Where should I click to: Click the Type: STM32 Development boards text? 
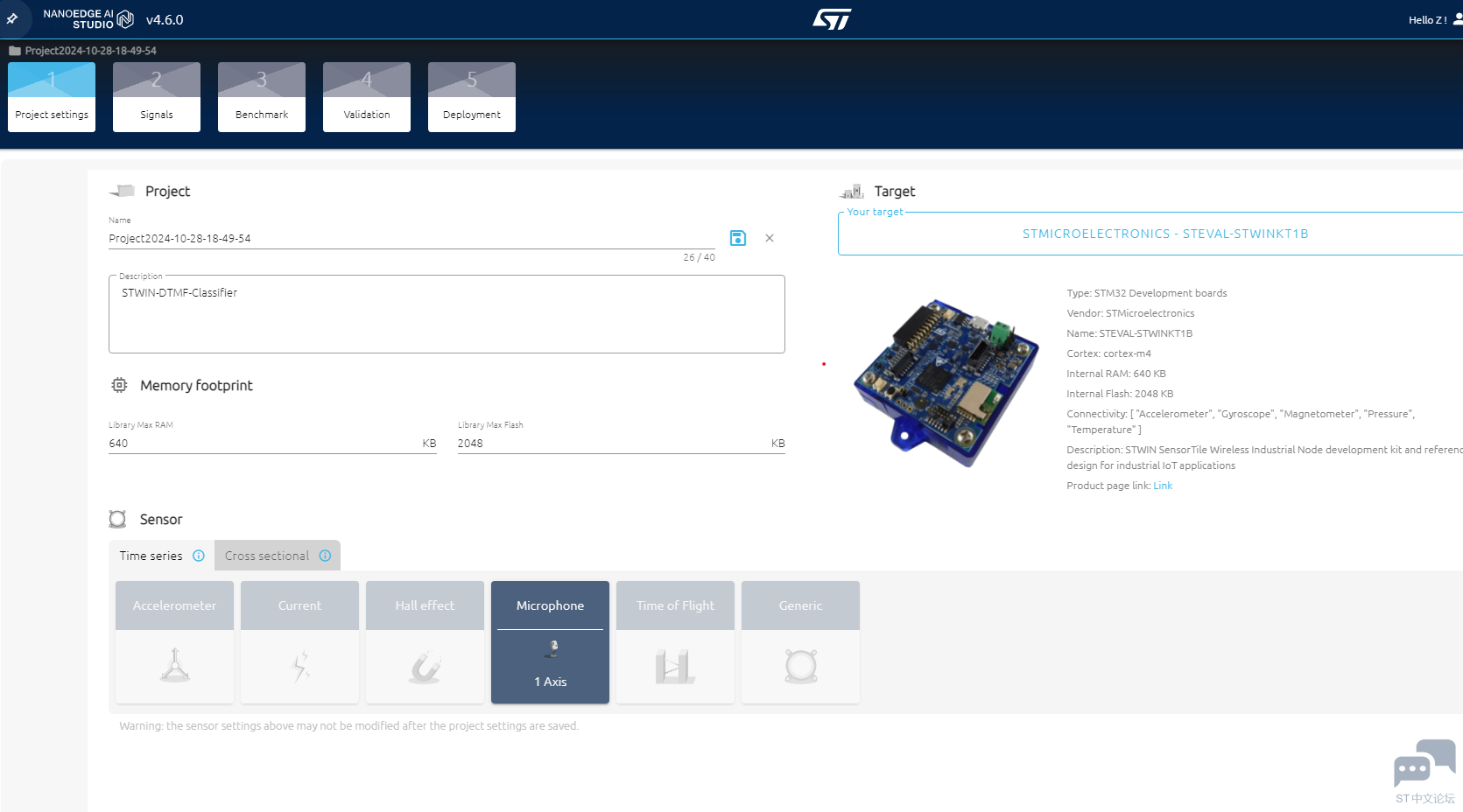coord(1147,293)
